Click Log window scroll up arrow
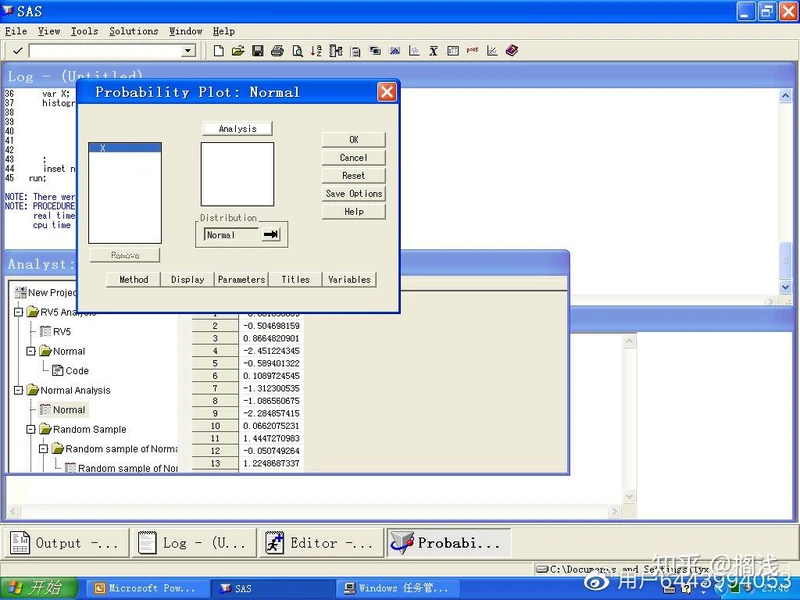 pos(785,96)
